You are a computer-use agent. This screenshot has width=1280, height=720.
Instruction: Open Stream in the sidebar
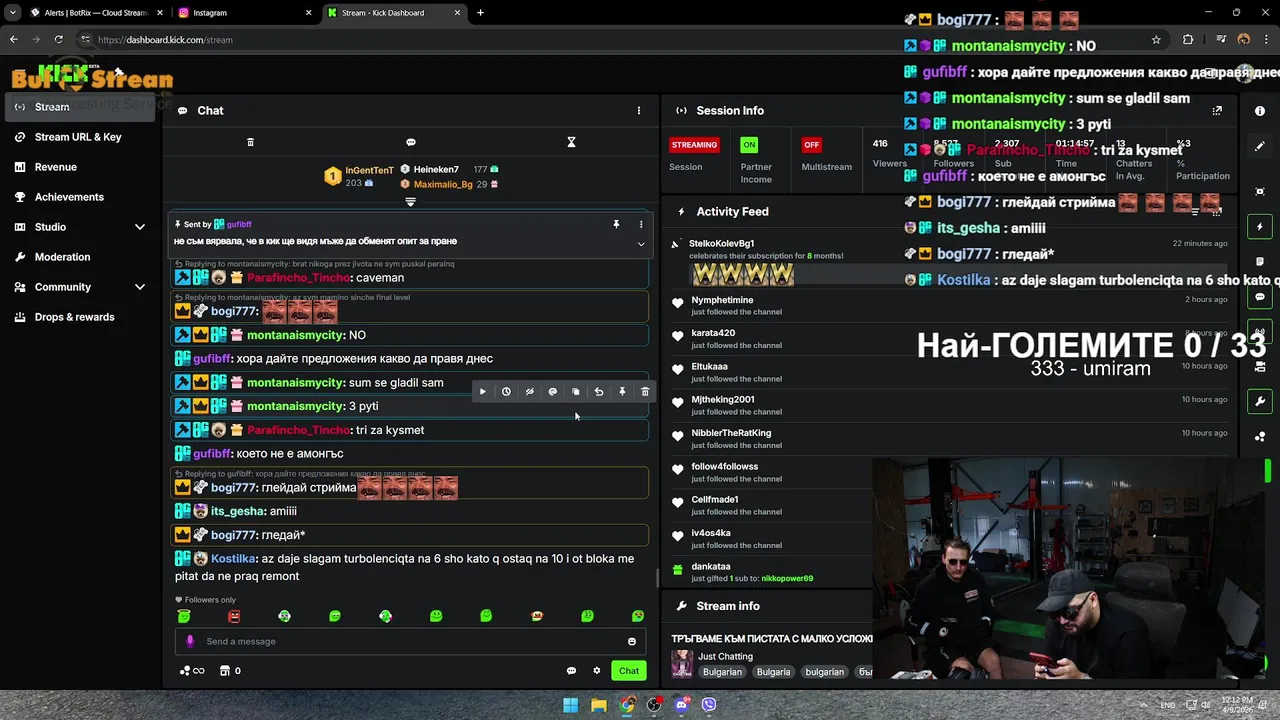[82, 107]
